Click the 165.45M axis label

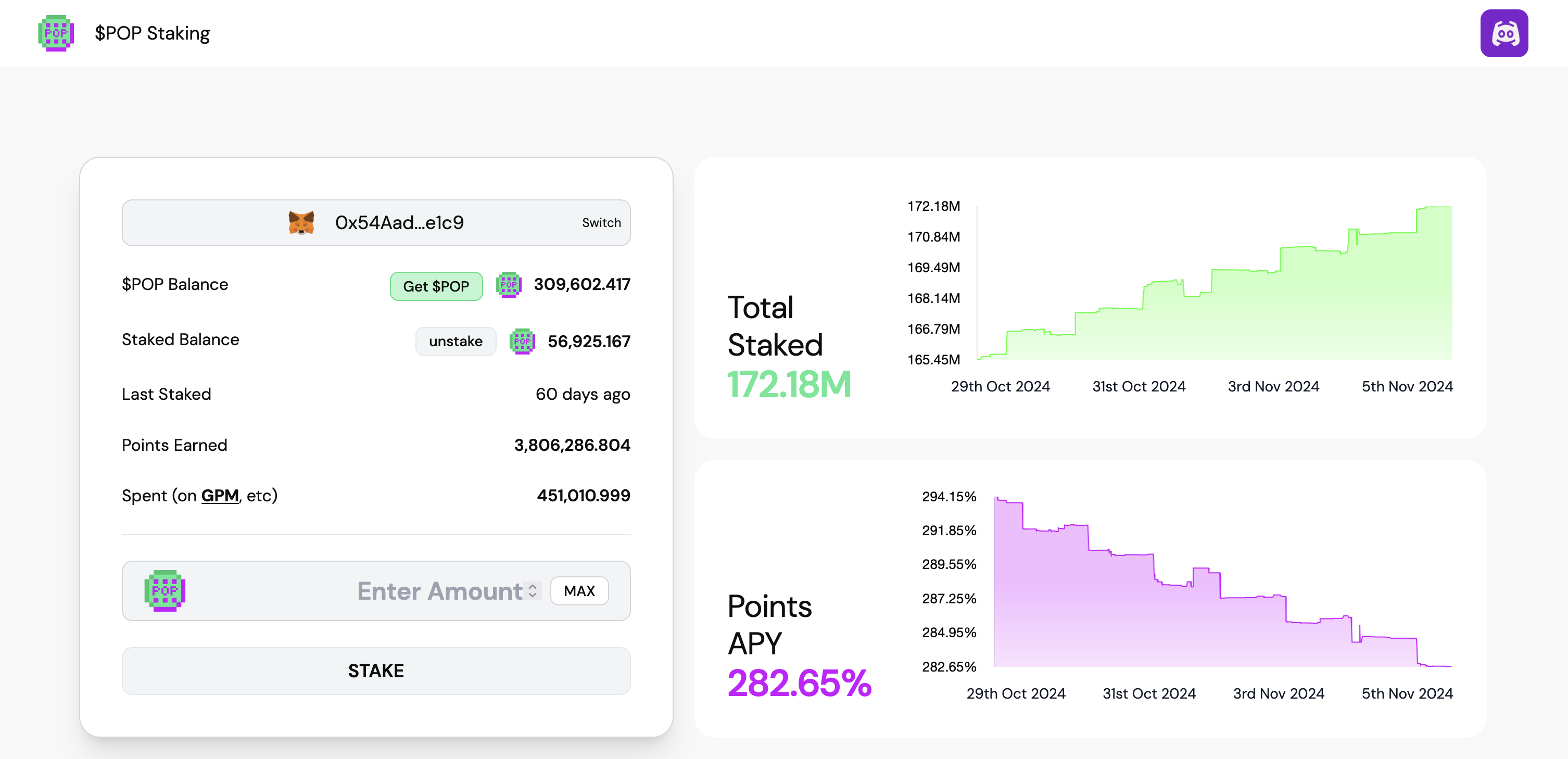click(x=933, y=360)
